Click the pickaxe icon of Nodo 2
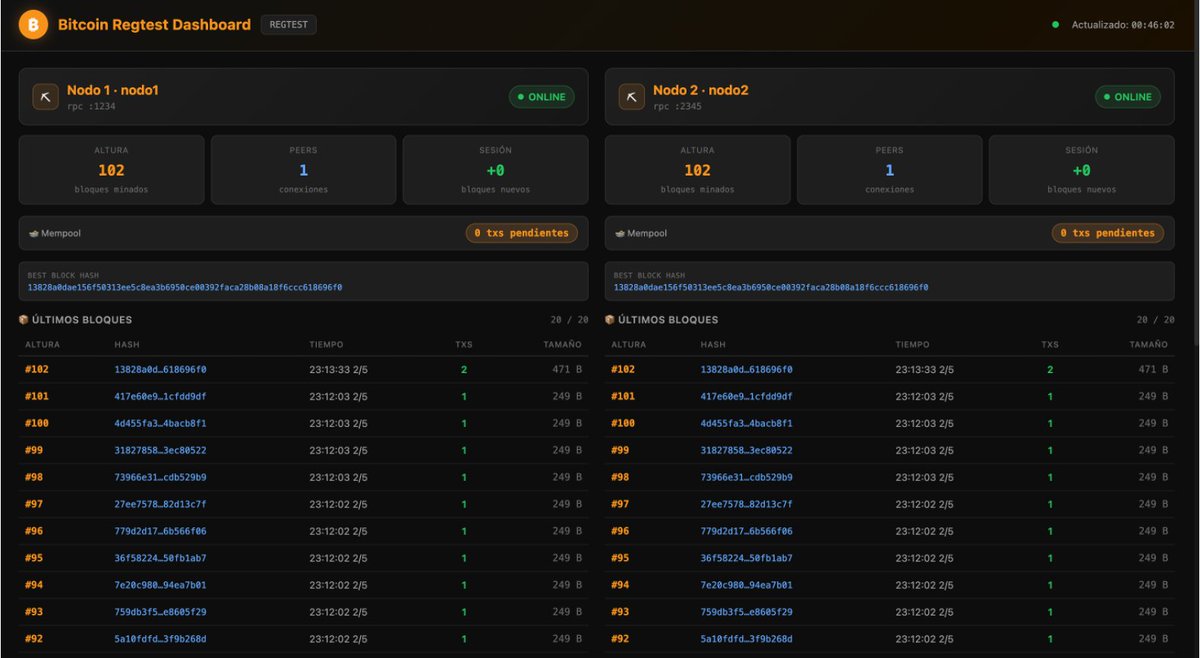This screenshot has width=1200, height=658. tap(631, 96)
